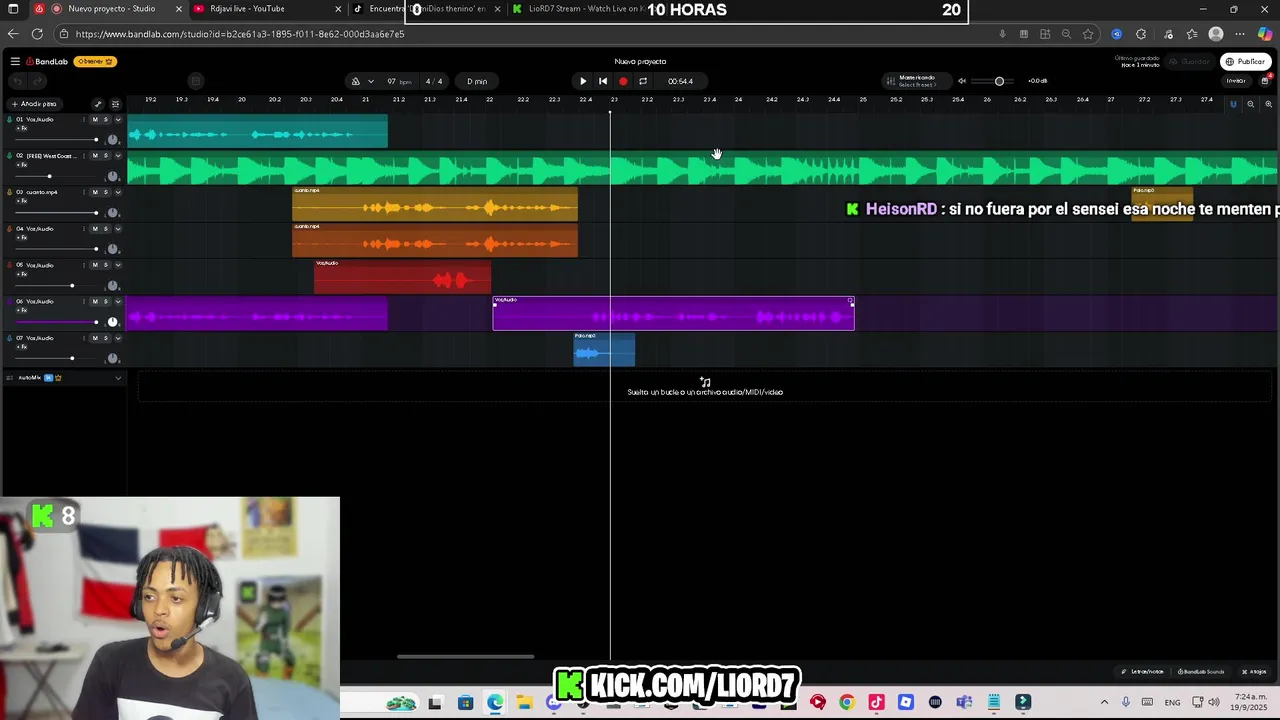
Task: Open the Letras/notas panel
Action: pyautogui.click(x=1142, y=672)
